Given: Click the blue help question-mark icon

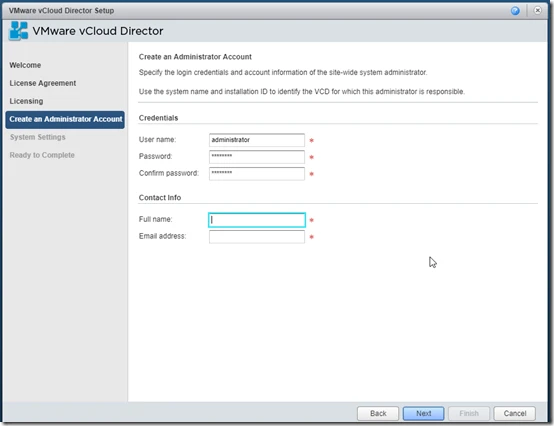Looking at the screenshot, I should (x=515, y=11).
